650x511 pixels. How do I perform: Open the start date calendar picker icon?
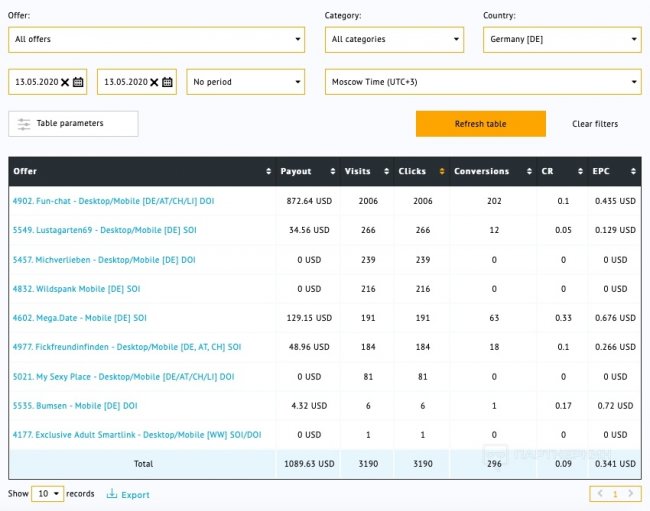78,82
